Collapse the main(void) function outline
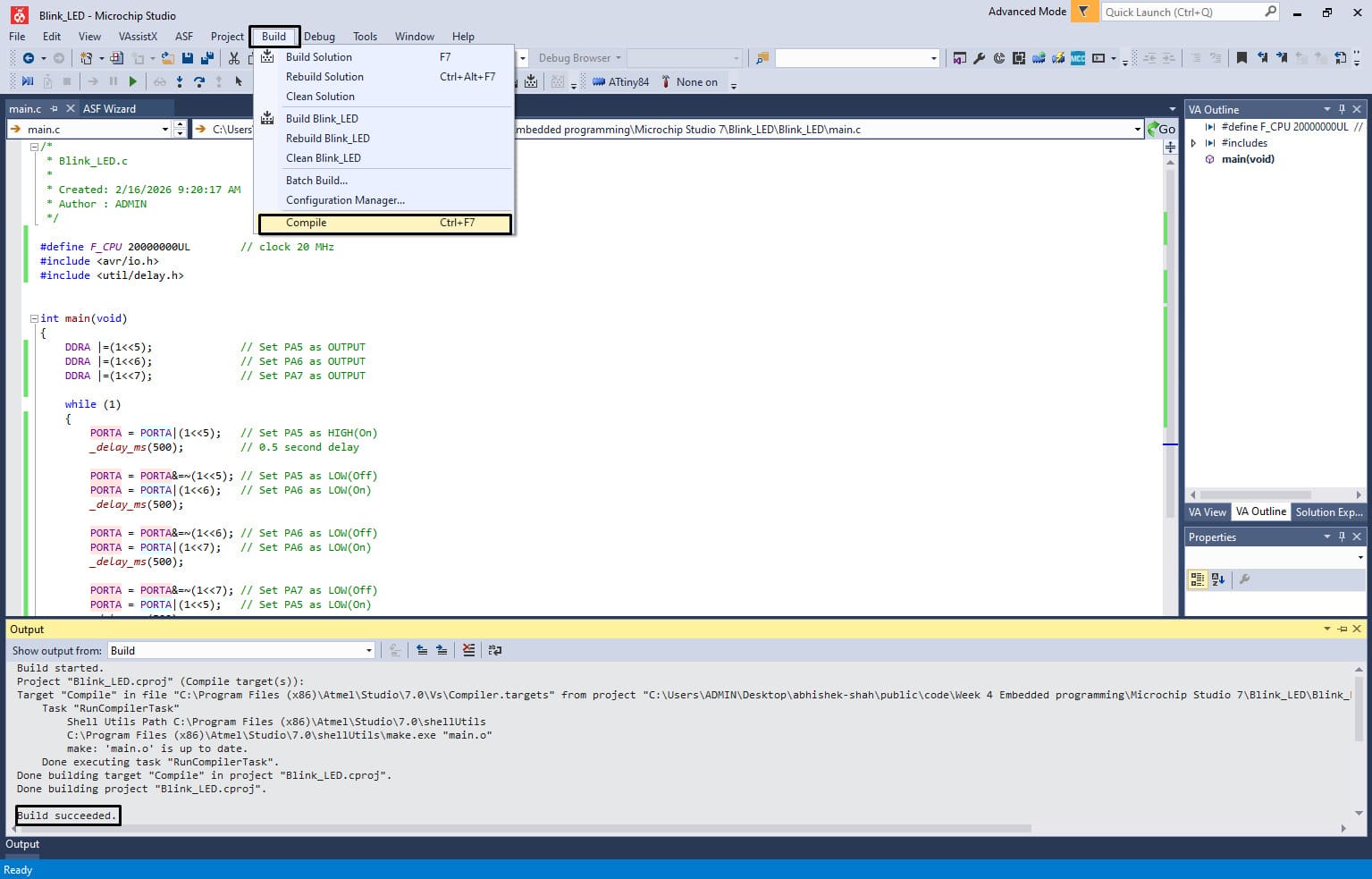 point(35,317)
